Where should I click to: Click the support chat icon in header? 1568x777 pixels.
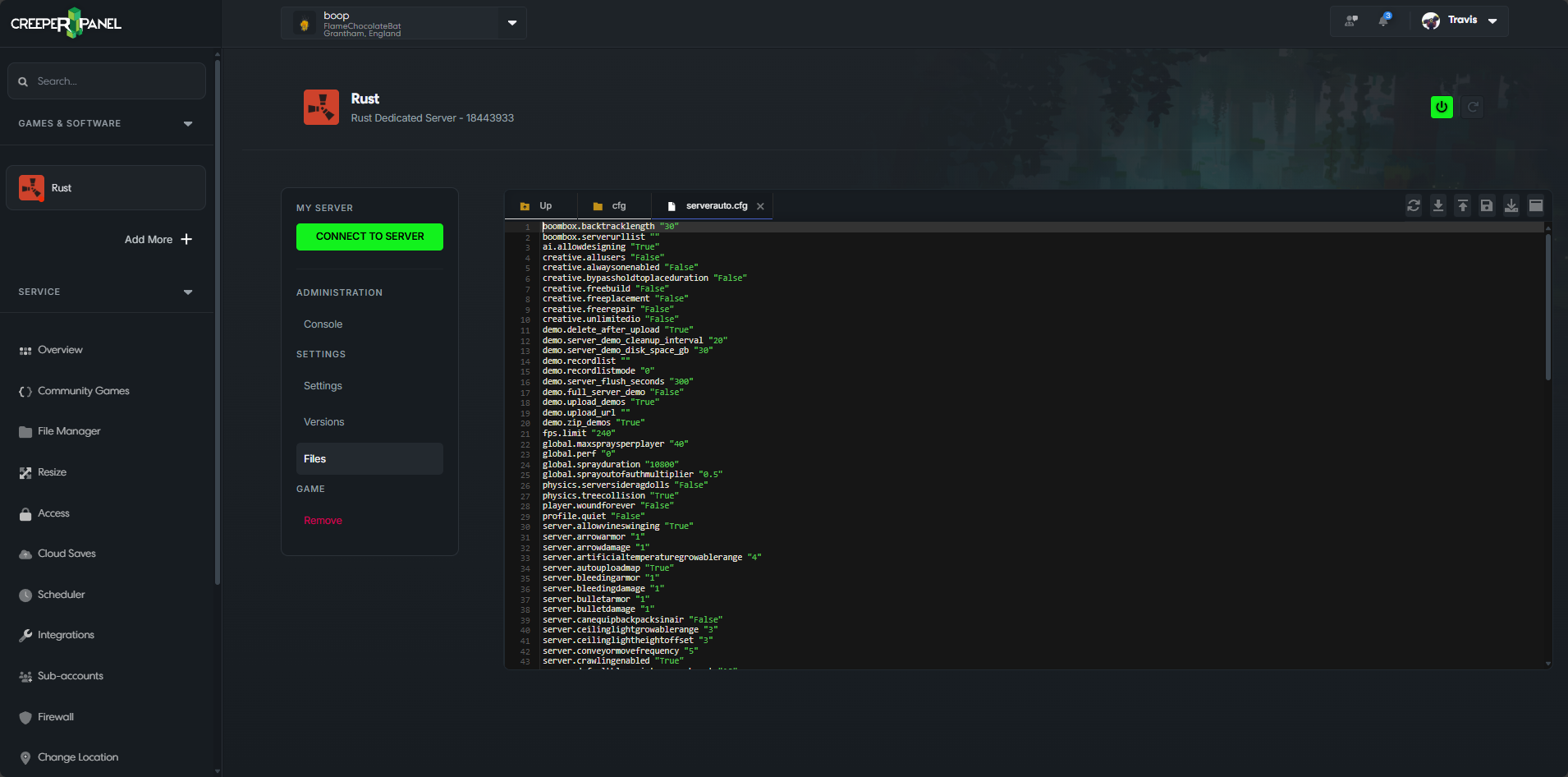(x=1350, y=21)
